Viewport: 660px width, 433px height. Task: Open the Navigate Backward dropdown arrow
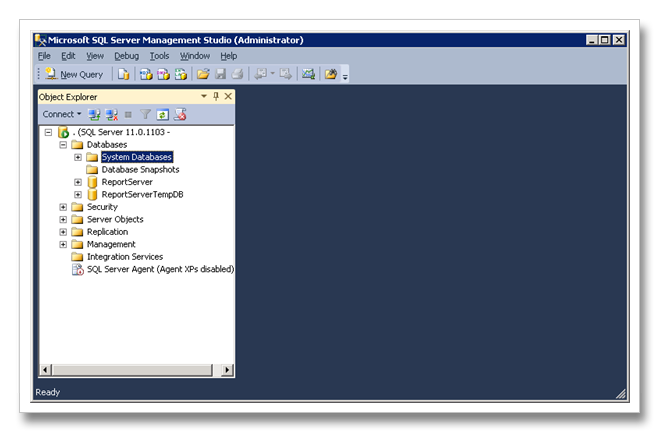coord(272,74)
